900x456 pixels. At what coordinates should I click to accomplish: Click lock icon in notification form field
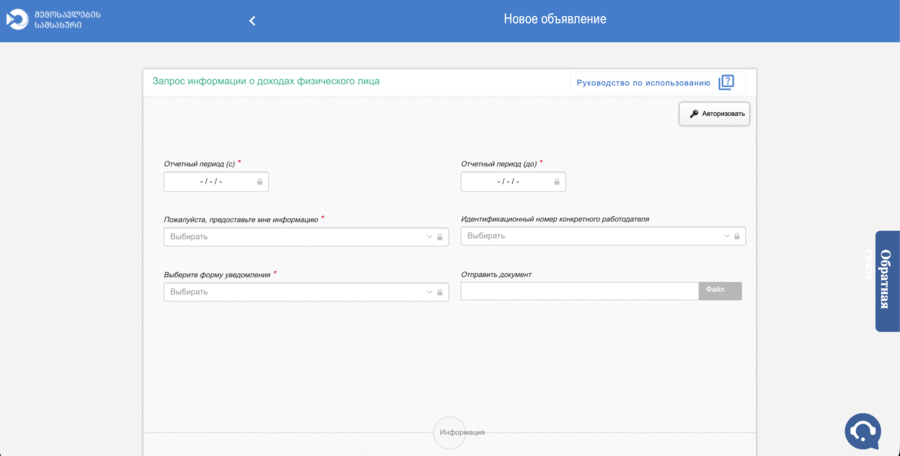click(439, 292)
